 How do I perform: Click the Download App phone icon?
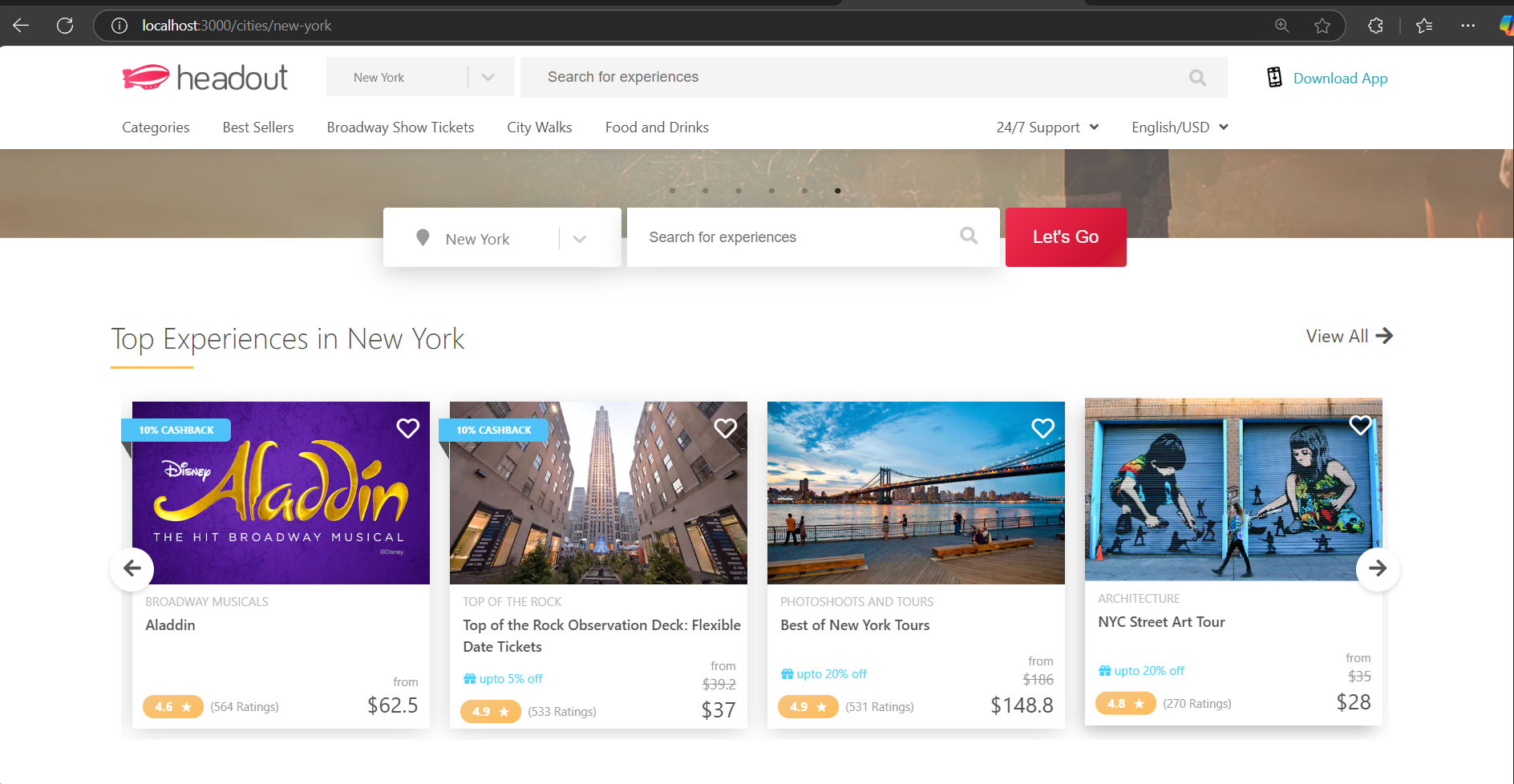tap(1274, 77)
